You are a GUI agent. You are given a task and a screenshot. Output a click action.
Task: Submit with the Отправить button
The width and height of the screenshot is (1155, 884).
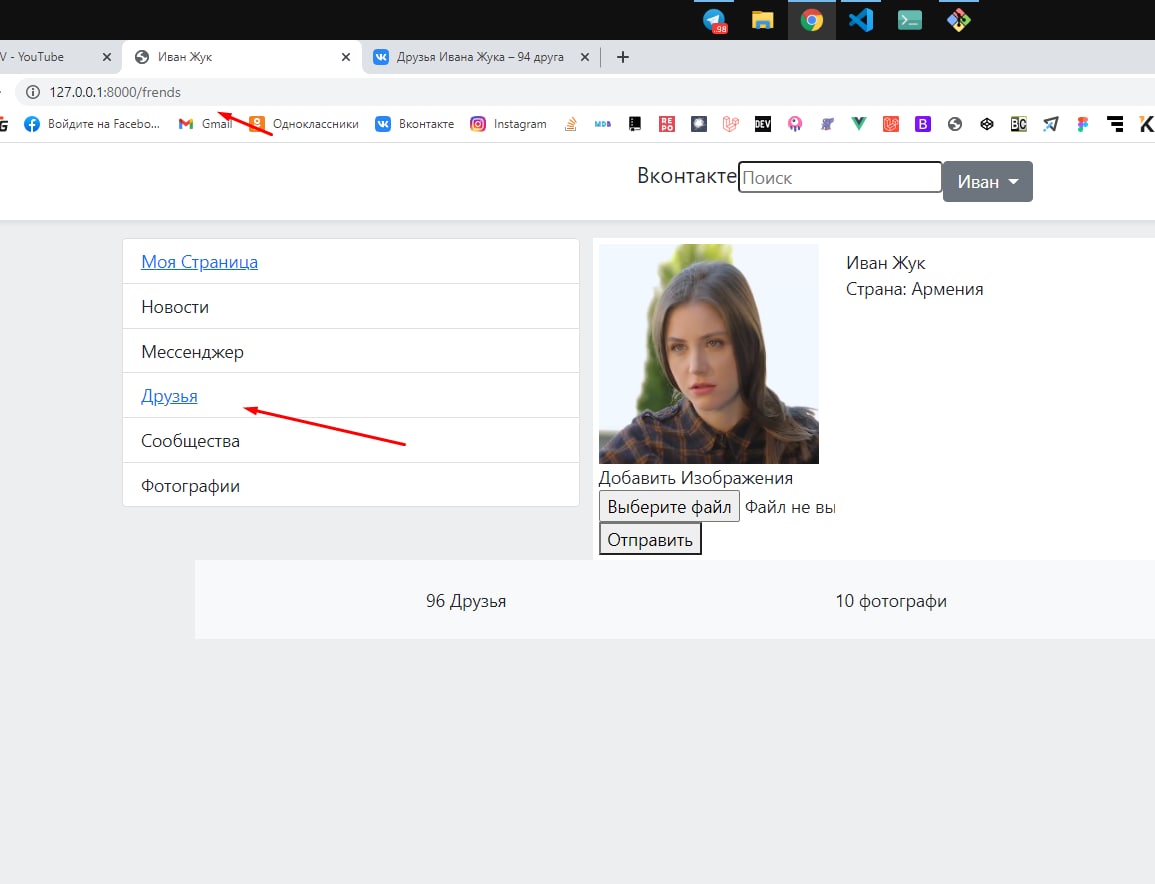pyautogui.click(x=650, y=539)
